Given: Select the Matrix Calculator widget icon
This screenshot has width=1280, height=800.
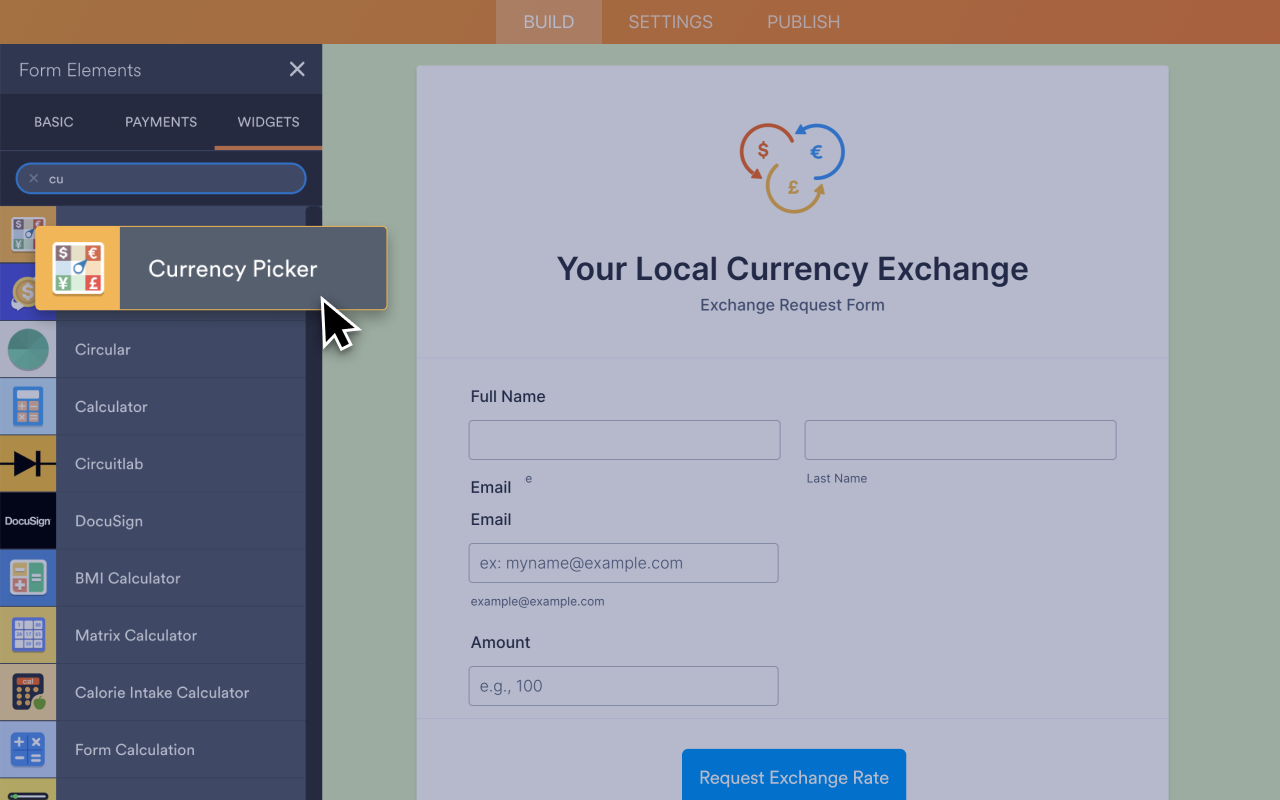Looking at the screenshot, I should [28, 634].
